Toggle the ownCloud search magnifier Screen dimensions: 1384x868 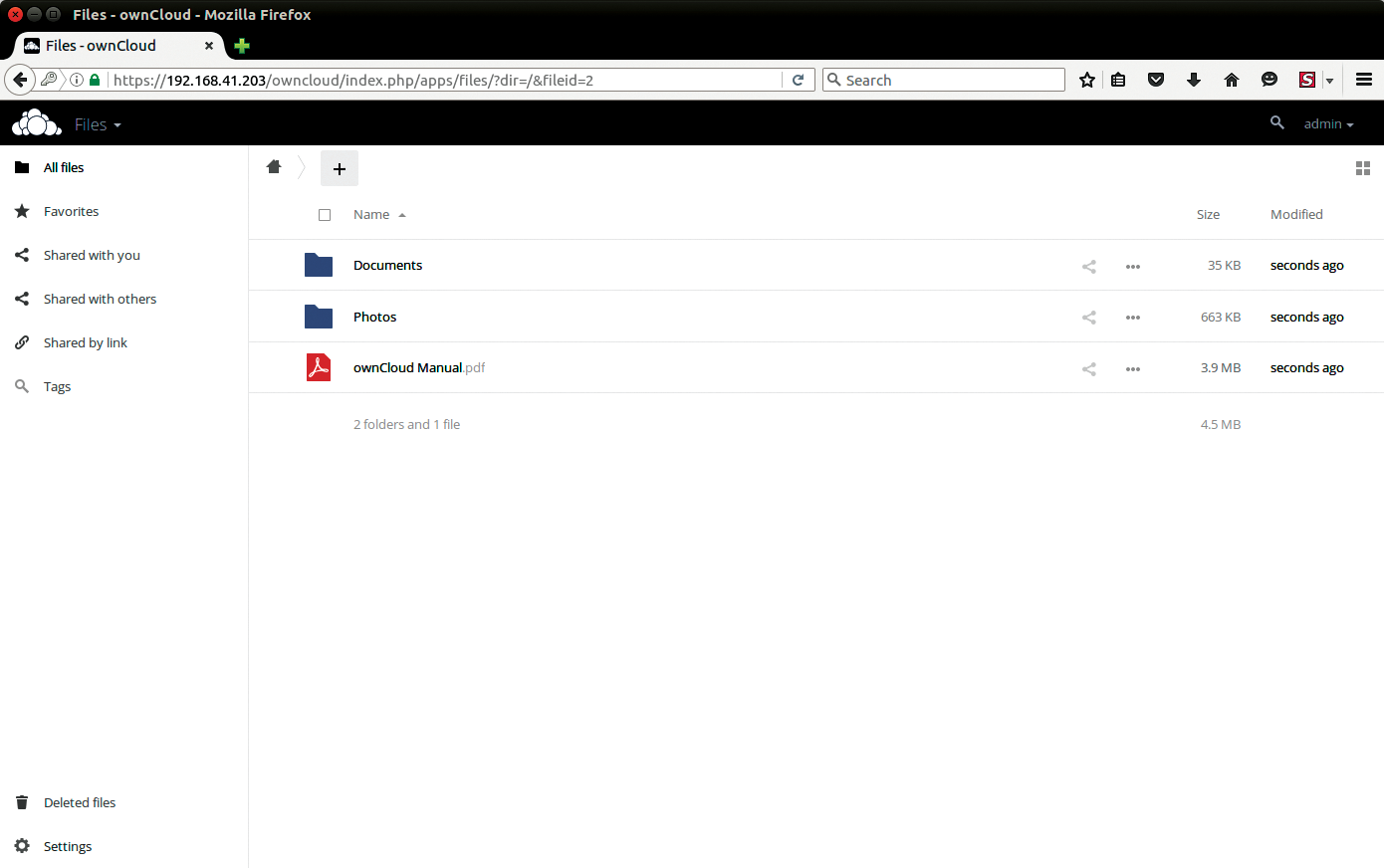click(x=1277, y=123)
